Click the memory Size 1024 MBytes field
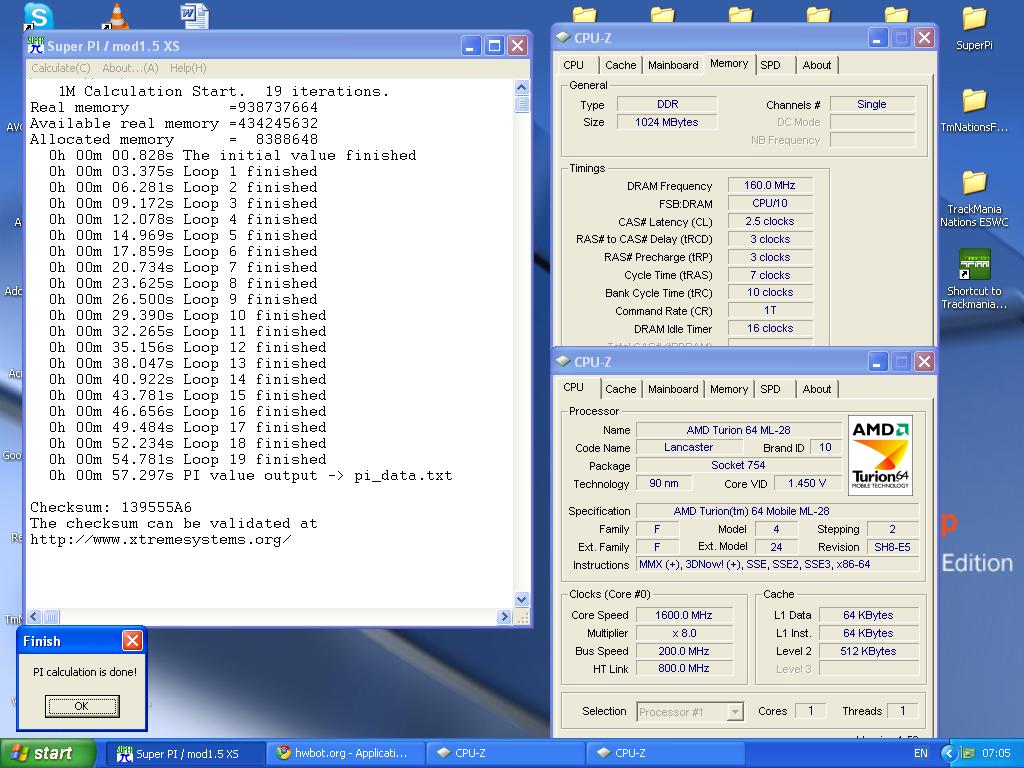The height and width of the screenshot is (768, 1024). 667,122
